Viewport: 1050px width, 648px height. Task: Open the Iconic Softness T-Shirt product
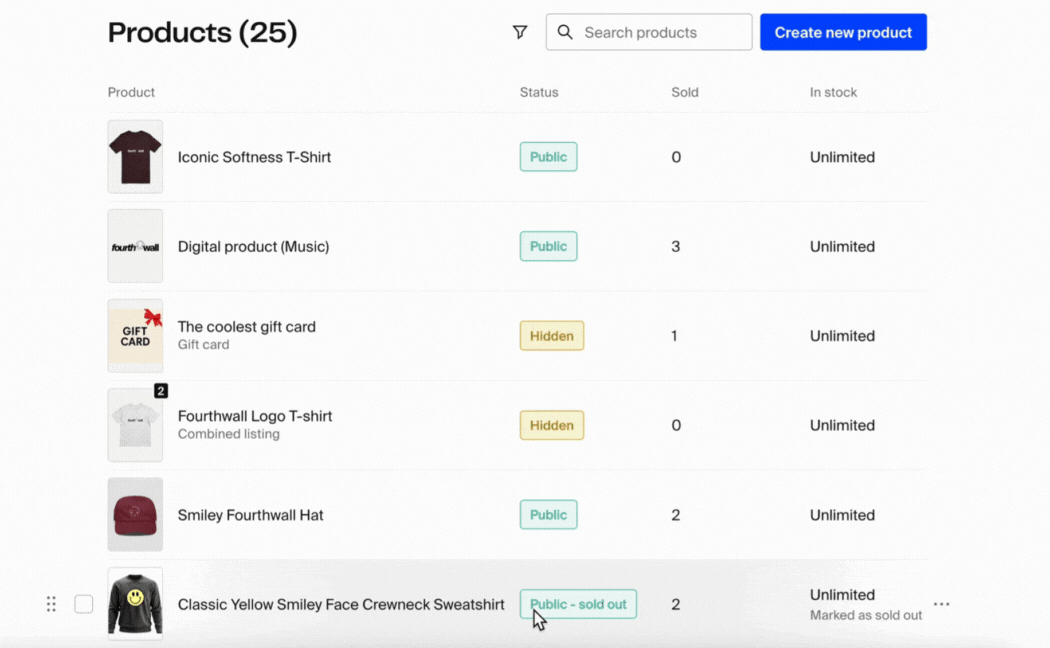[x=254, y=157]
